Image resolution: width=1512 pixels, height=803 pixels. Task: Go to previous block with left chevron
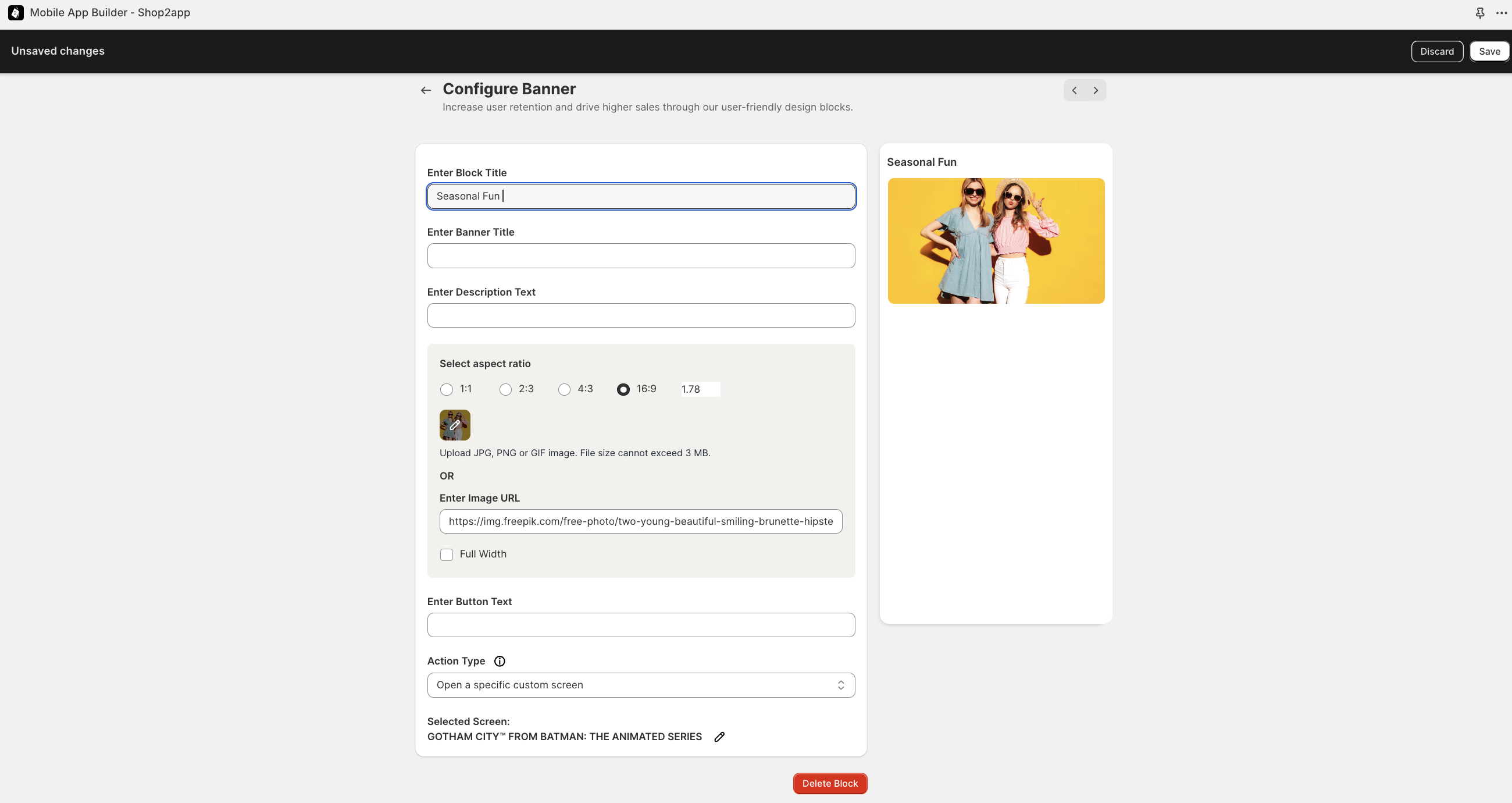click(1074, 90)
